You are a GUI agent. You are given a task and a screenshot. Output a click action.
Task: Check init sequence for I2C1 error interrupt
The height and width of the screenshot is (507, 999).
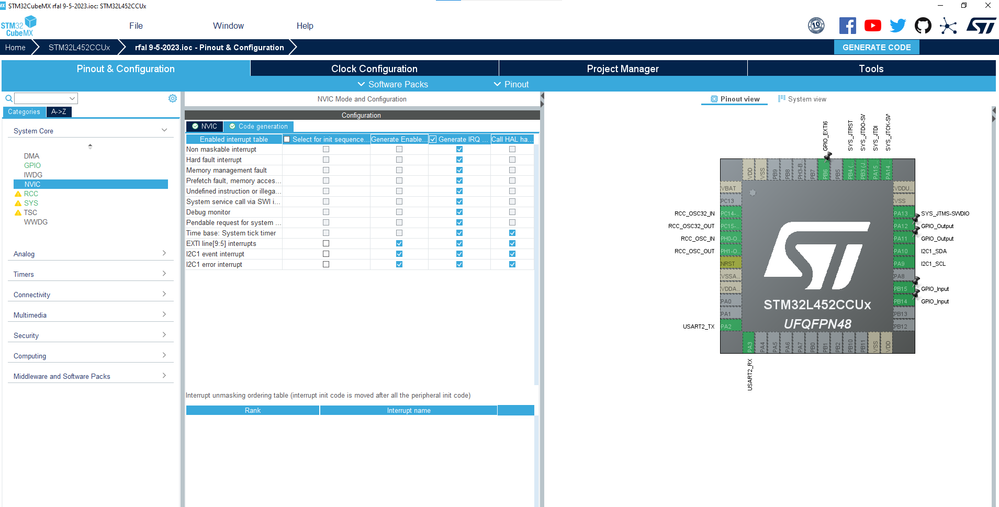pos(326,264)
